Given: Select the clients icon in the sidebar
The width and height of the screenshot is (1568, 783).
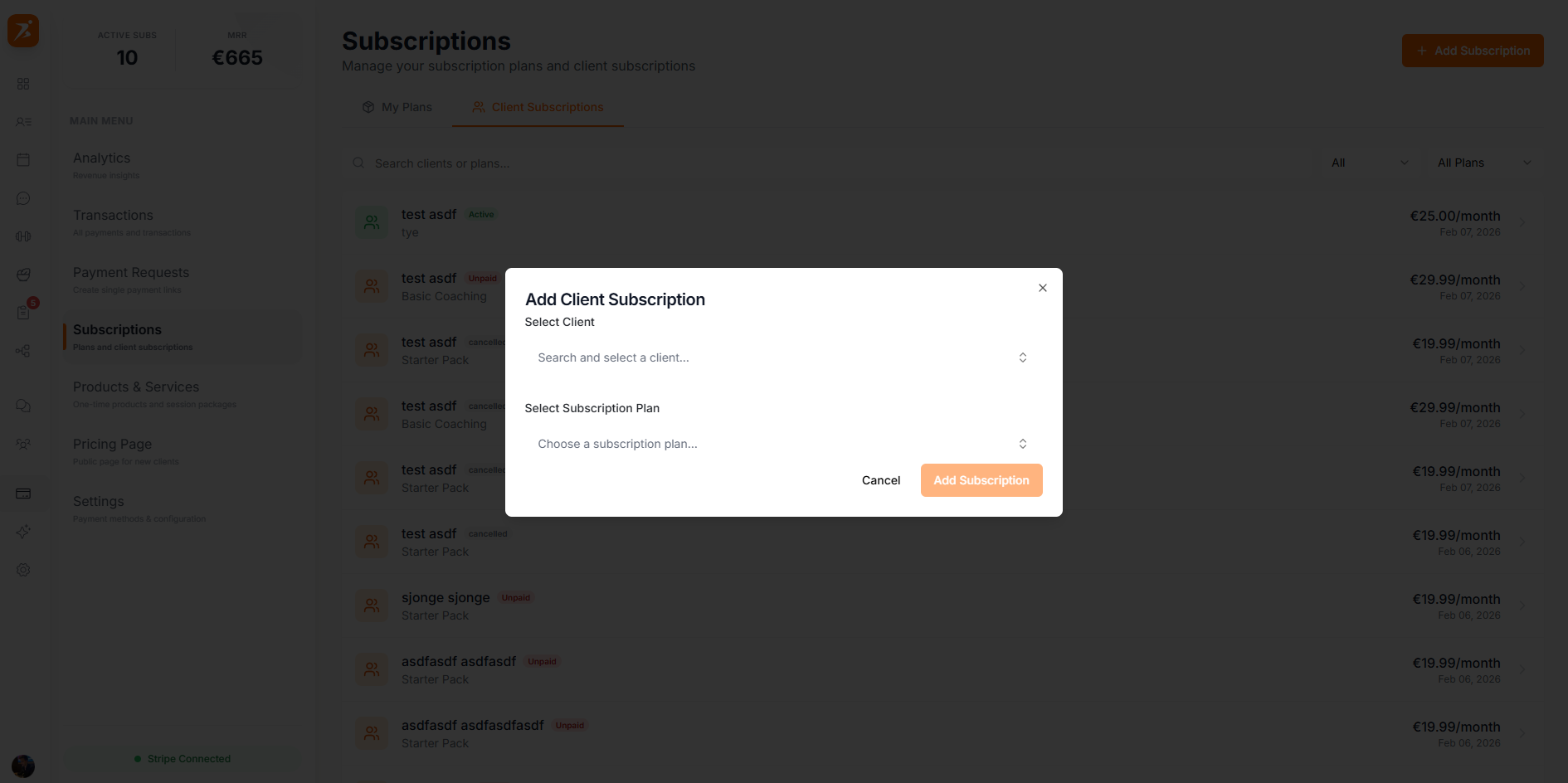Looking at the screenshot, I should pos(23,122).
